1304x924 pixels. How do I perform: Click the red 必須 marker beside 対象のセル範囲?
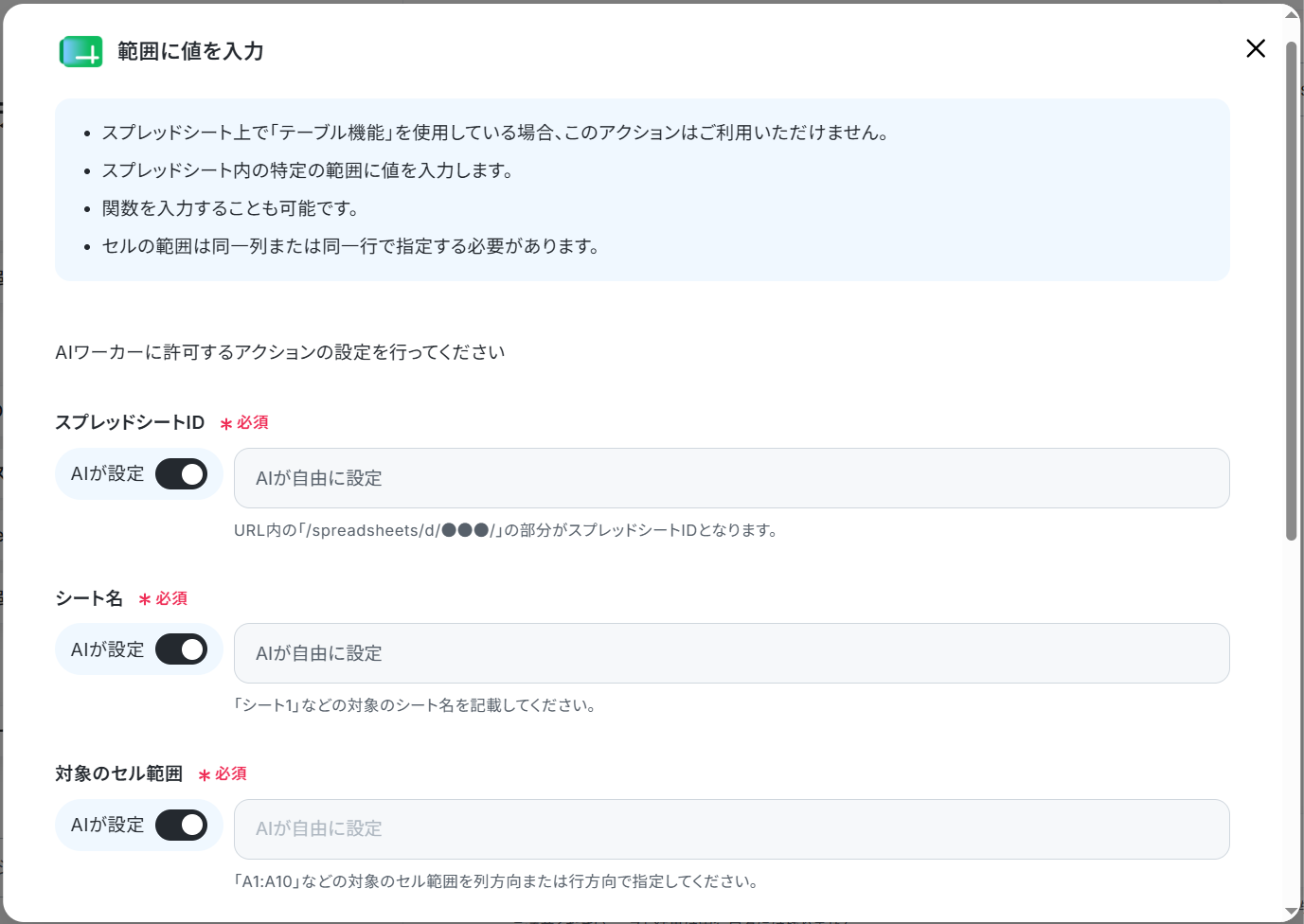pyautogui.click(x=223, y=773)
